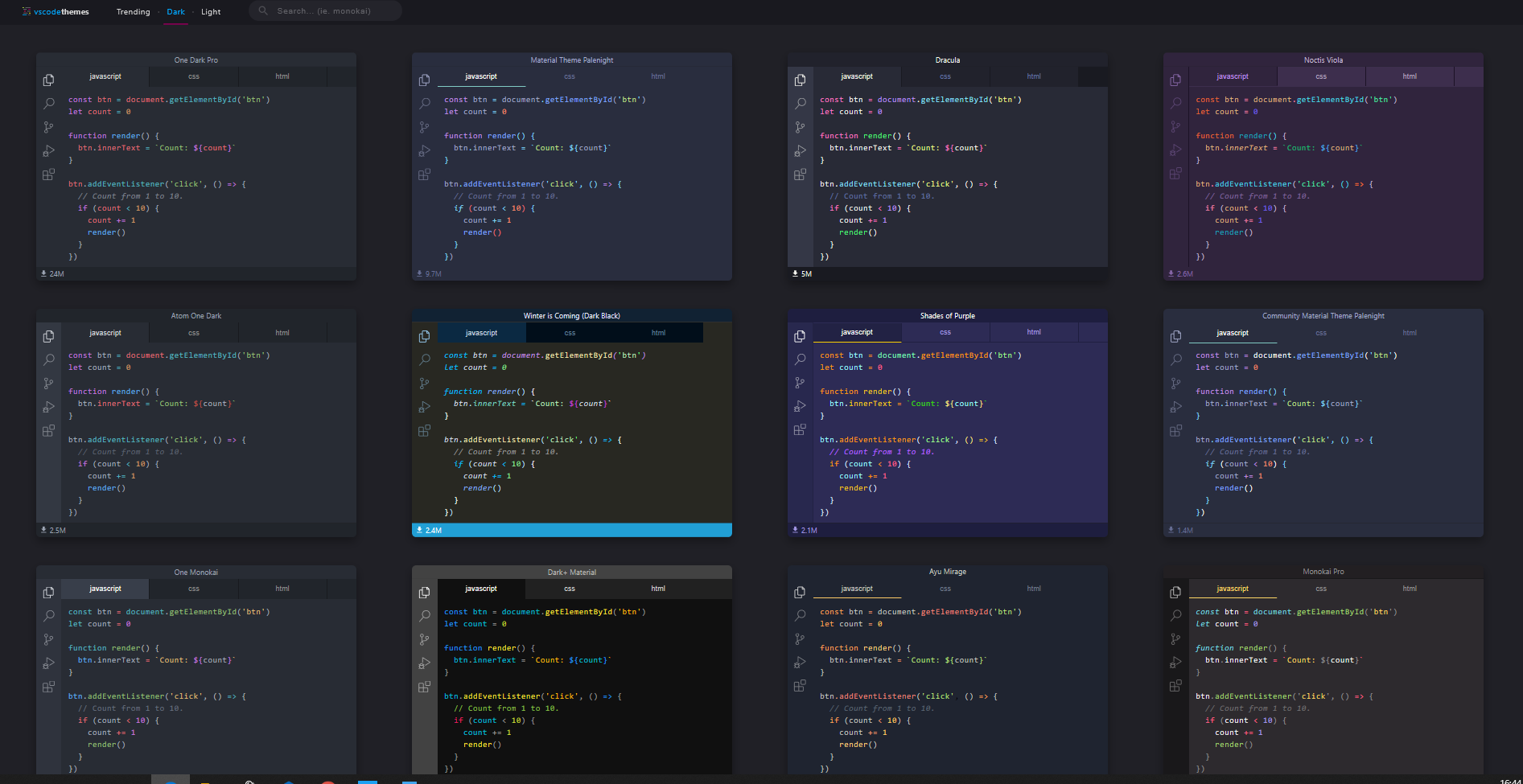Select the javascript tab on Monokai Pro
The image size is (1523, 784).
tap(1232, 588)
